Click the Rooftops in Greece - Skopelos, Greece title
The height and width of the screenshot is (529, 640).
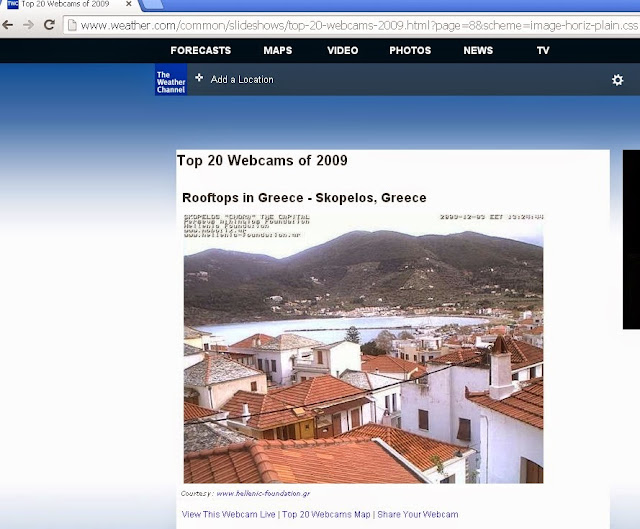pyautogui.click(x=304, y=198)
